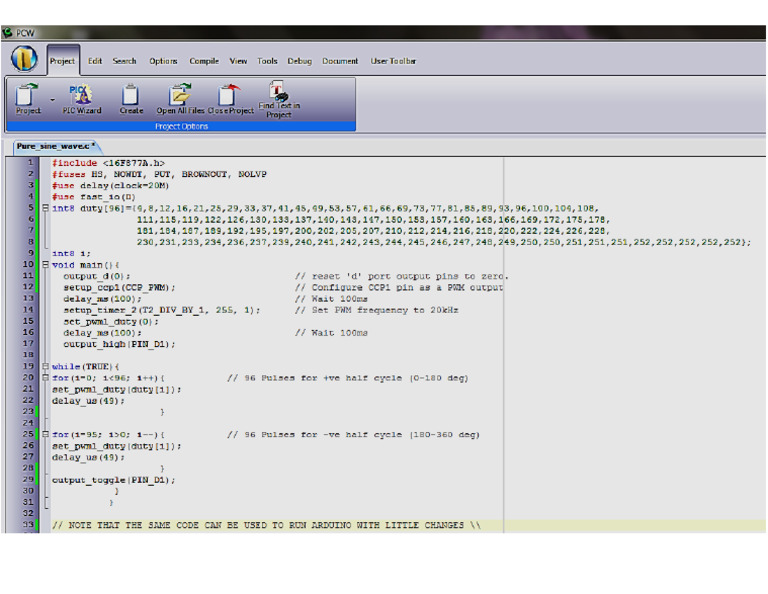Collapse the void main fold on line 10

coord(45,264)
